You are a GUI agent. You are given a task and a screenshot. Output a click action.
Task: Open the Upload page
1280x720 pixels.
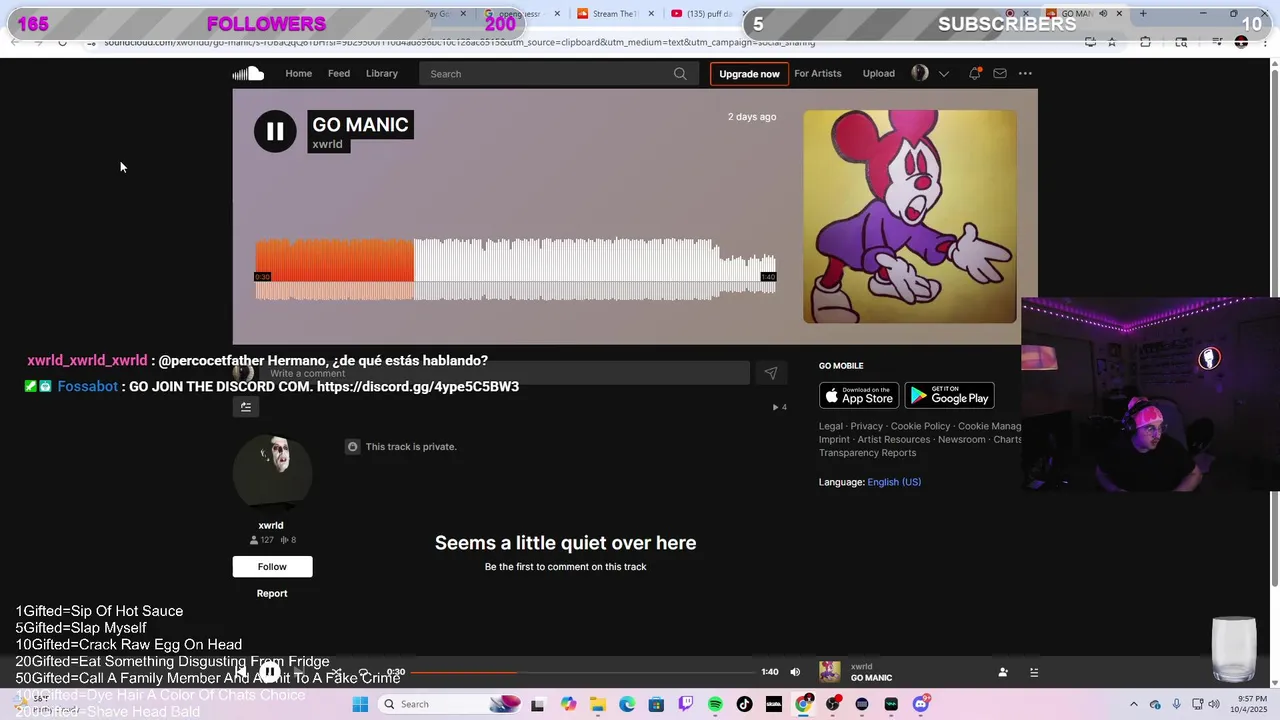point(879,73)
